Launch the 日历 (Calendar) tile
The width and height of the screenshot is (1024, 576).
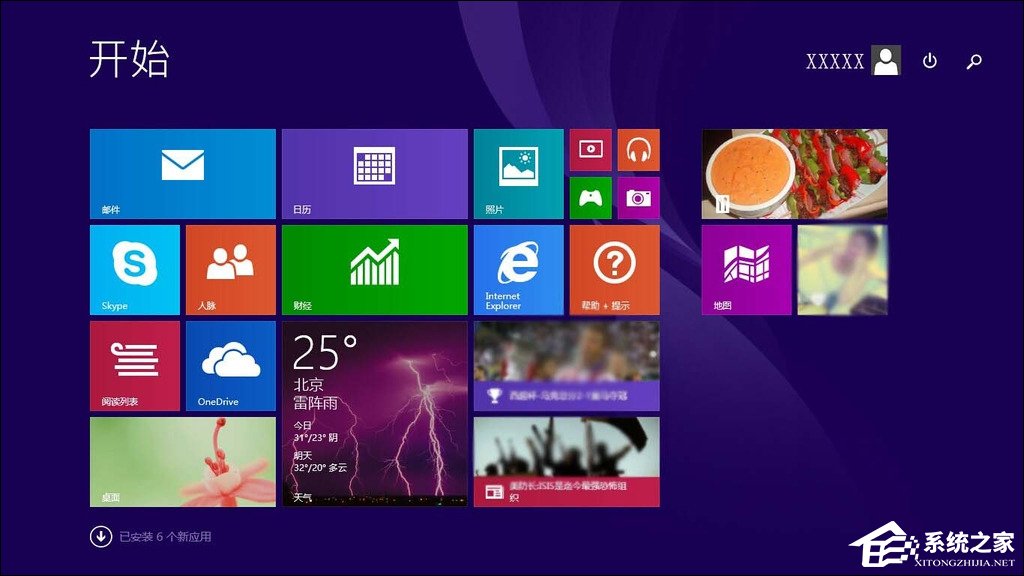point(374,173)
